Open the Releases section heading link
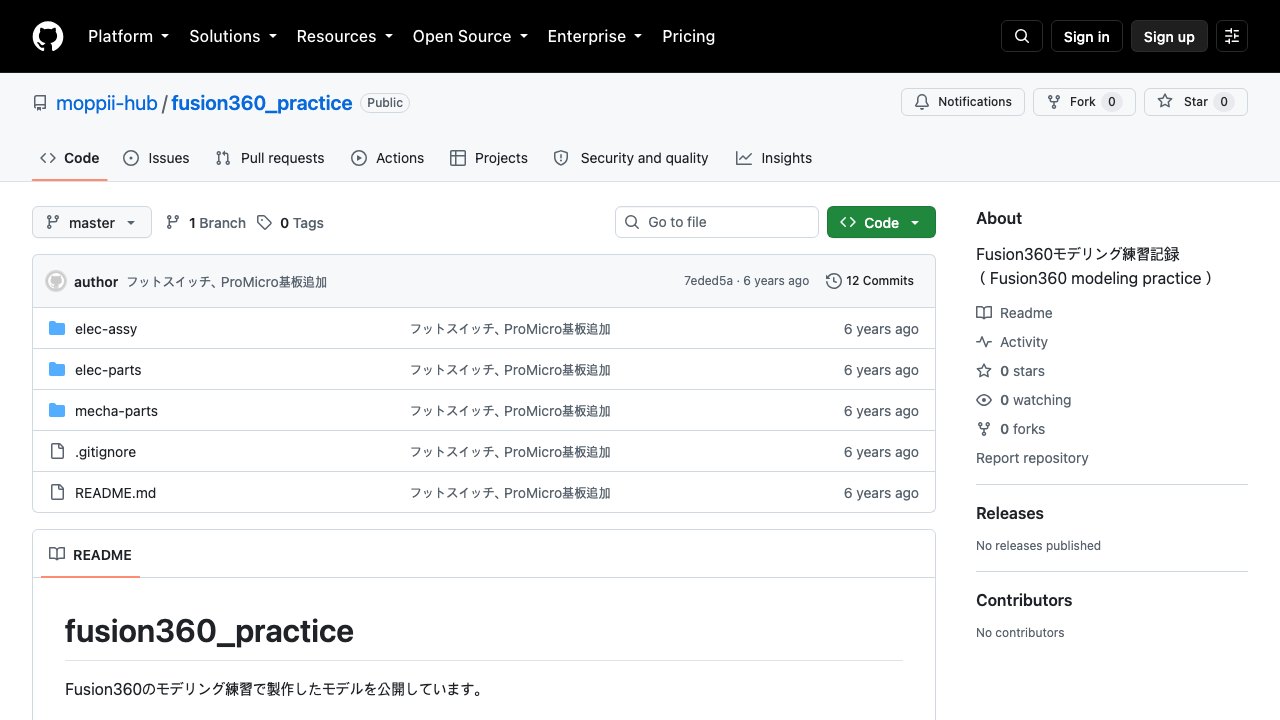This screenshot has width=1280, height=720. [x=1010, y=513]
